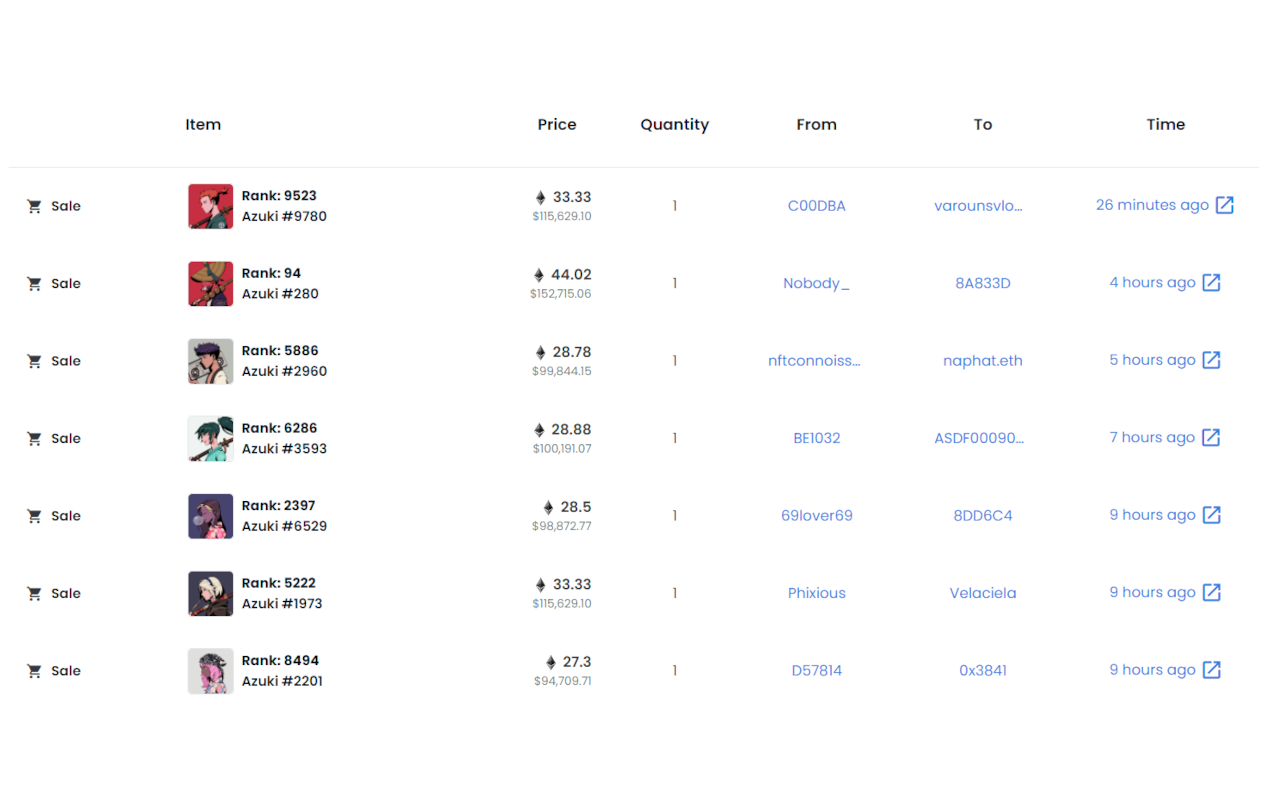
Task: Click the cart icon in Azuki #280 row
Action: [x=34, y=284]
